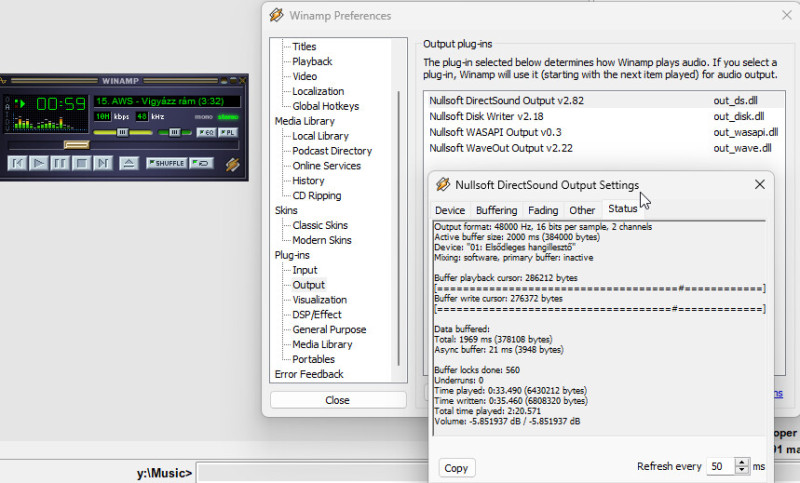Switch Winamp player to windowshade mode
Image resolution: width=800 pixels, height=483 pixels.
coord(233,81)
